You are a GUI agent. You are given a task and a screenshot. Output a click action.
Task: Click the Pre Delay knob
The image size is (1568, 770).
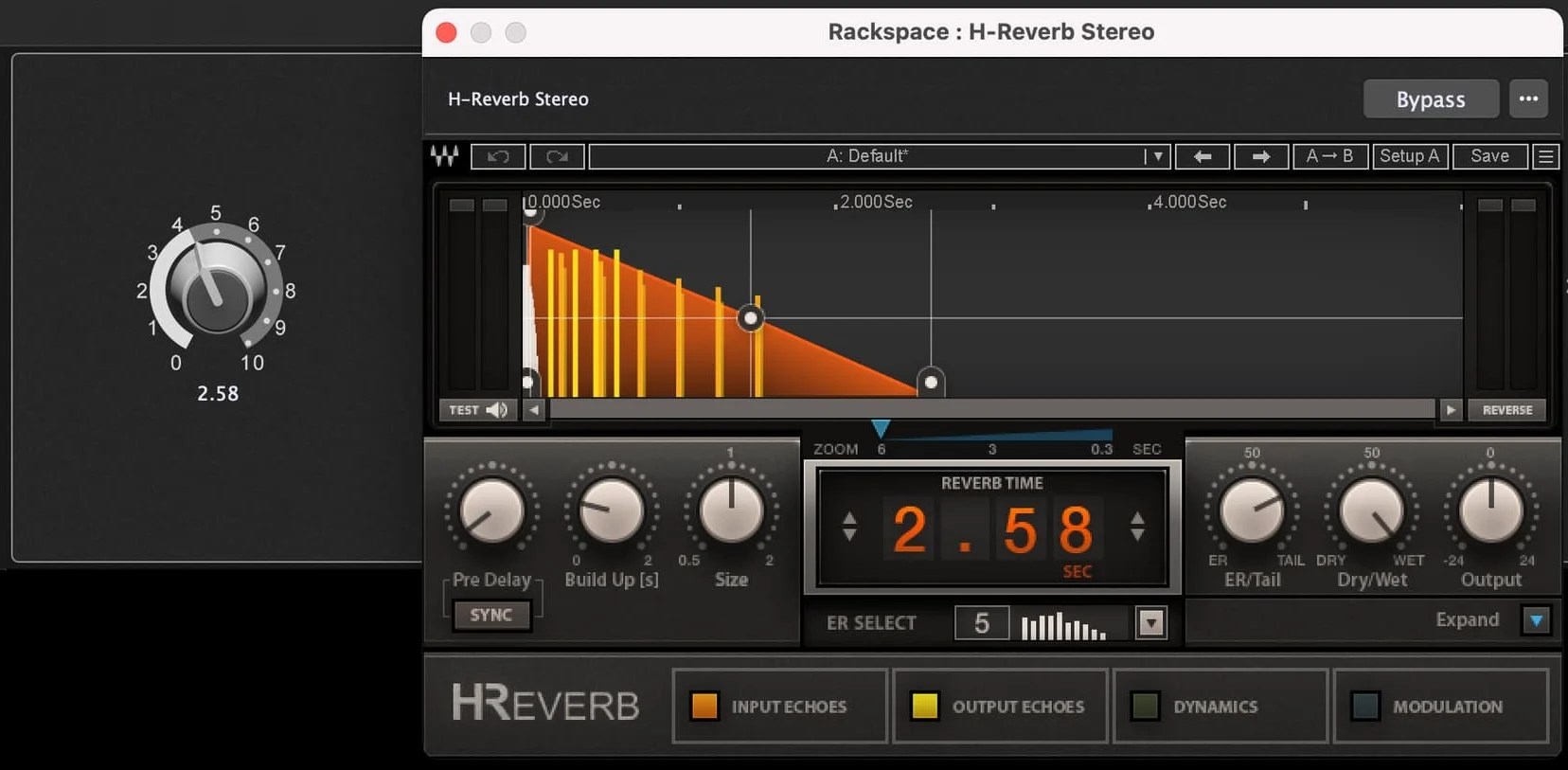tap(491, 511)
